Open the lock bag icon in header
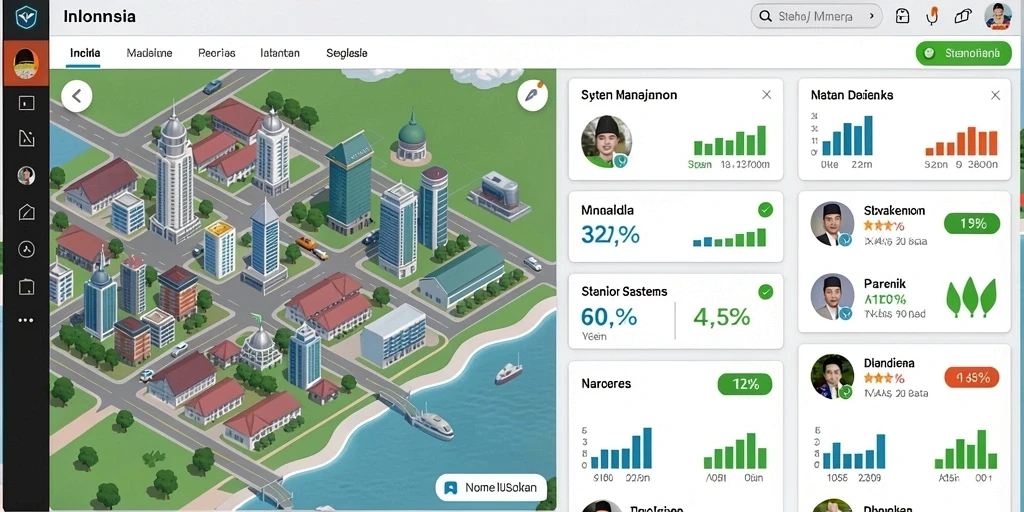This screenshot has width=1024, height=512. tap(902, 16)
